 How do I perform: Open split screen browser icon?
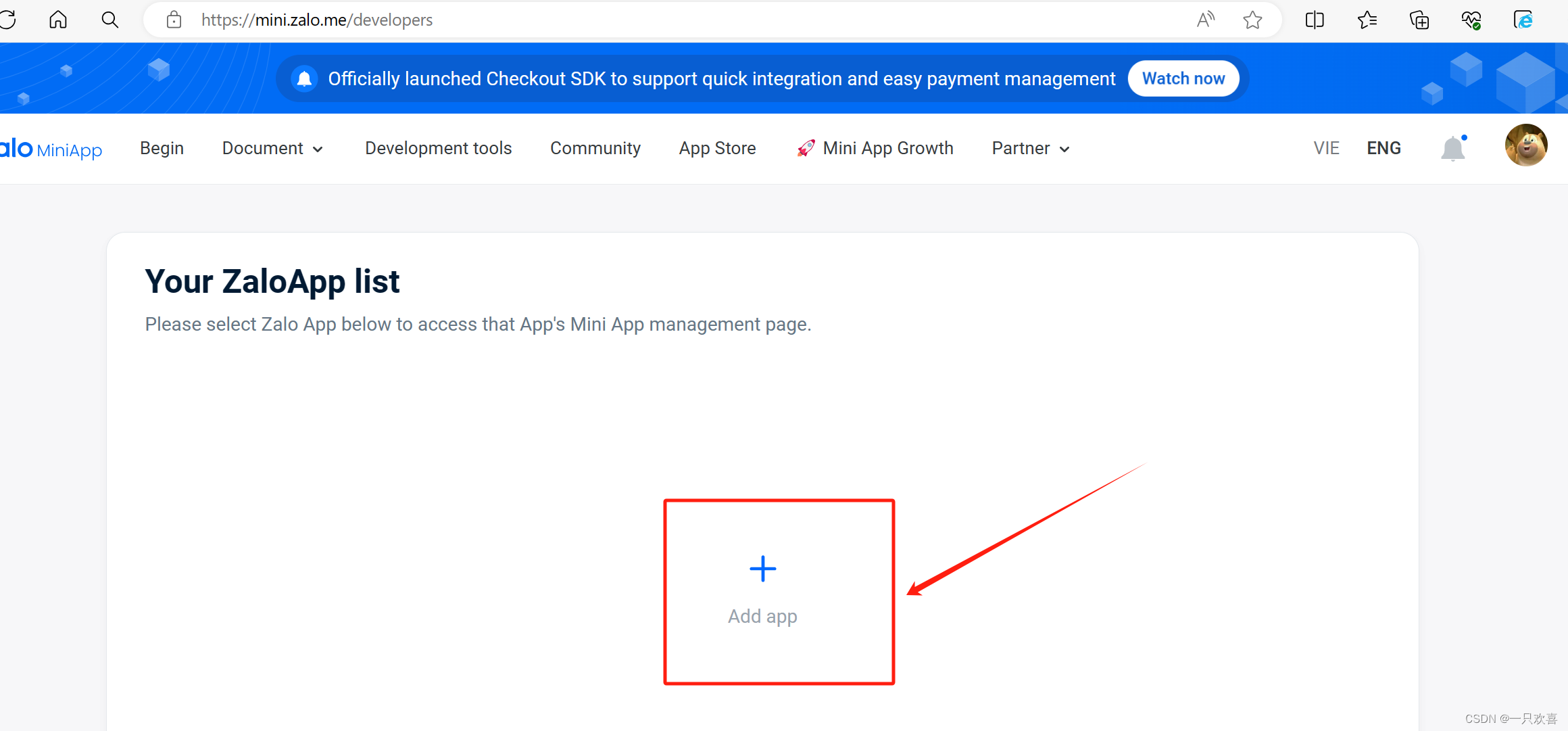pos(1315,20)
